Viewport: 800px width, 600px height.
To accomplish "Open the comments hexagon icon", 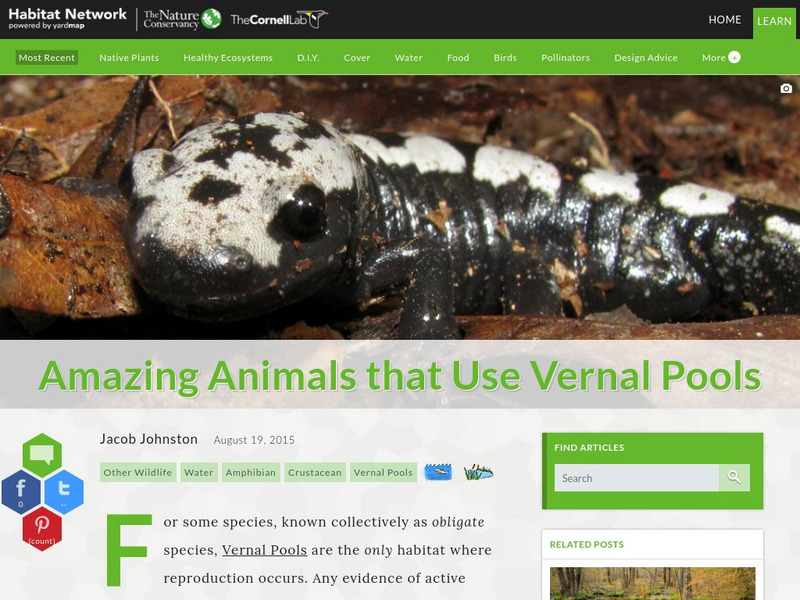I will [42, 454].
